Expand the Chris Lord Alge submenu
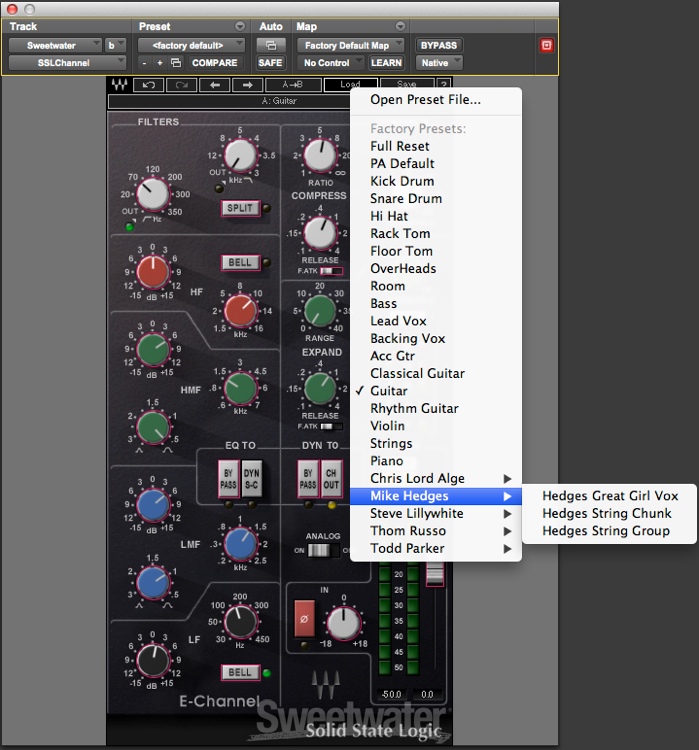 (x=436, y=478)
